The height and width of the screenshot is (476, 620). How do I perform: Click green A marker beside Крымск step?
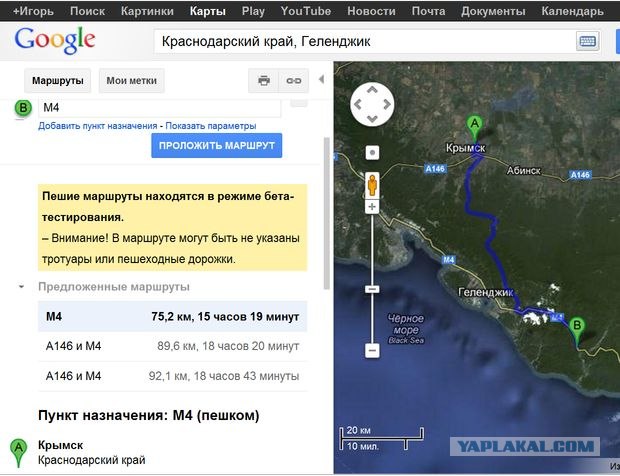(18, 452)
